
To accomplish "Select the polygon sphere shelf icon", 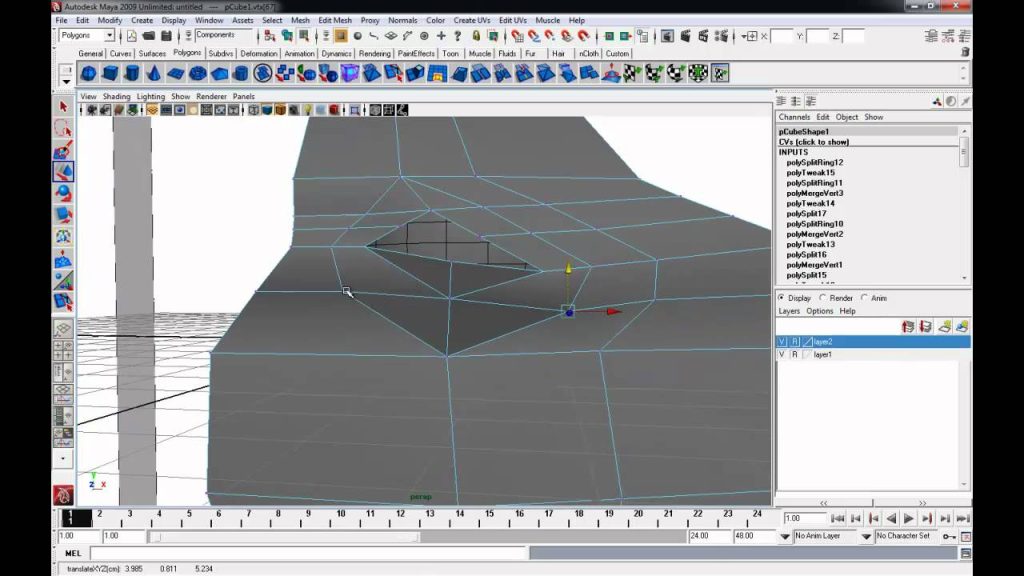I will (x=88, y=73).
